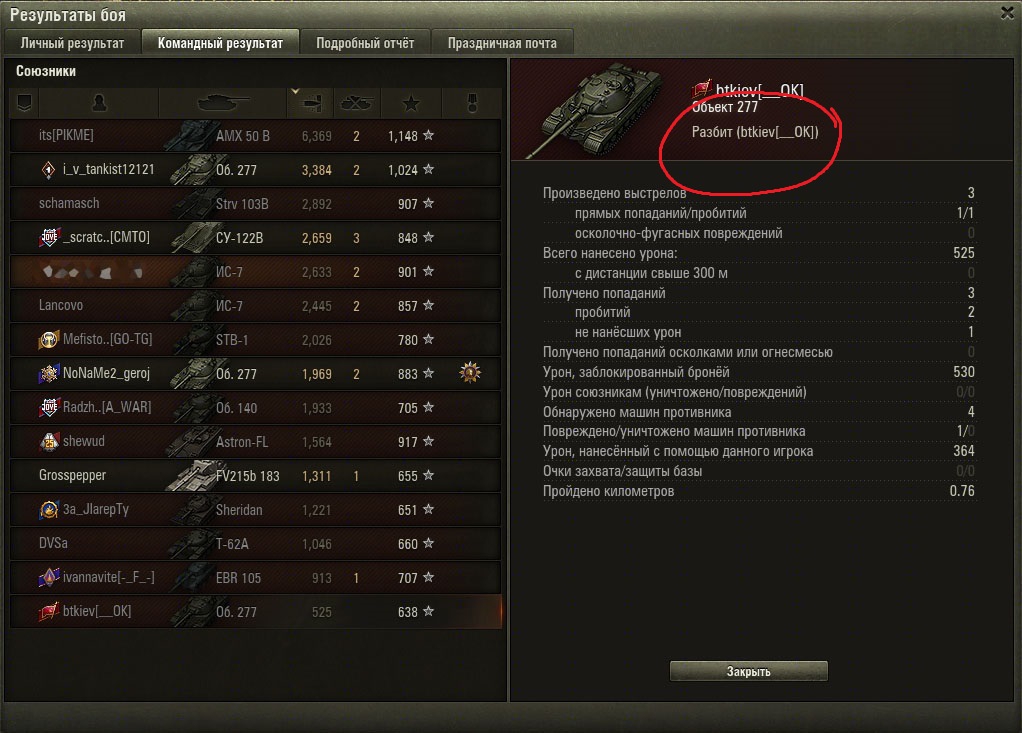The height and width of the screenshot is (733, 1022).
Task: Sort allies by platoon shield icon column
Action: click(x=24, y=103)
